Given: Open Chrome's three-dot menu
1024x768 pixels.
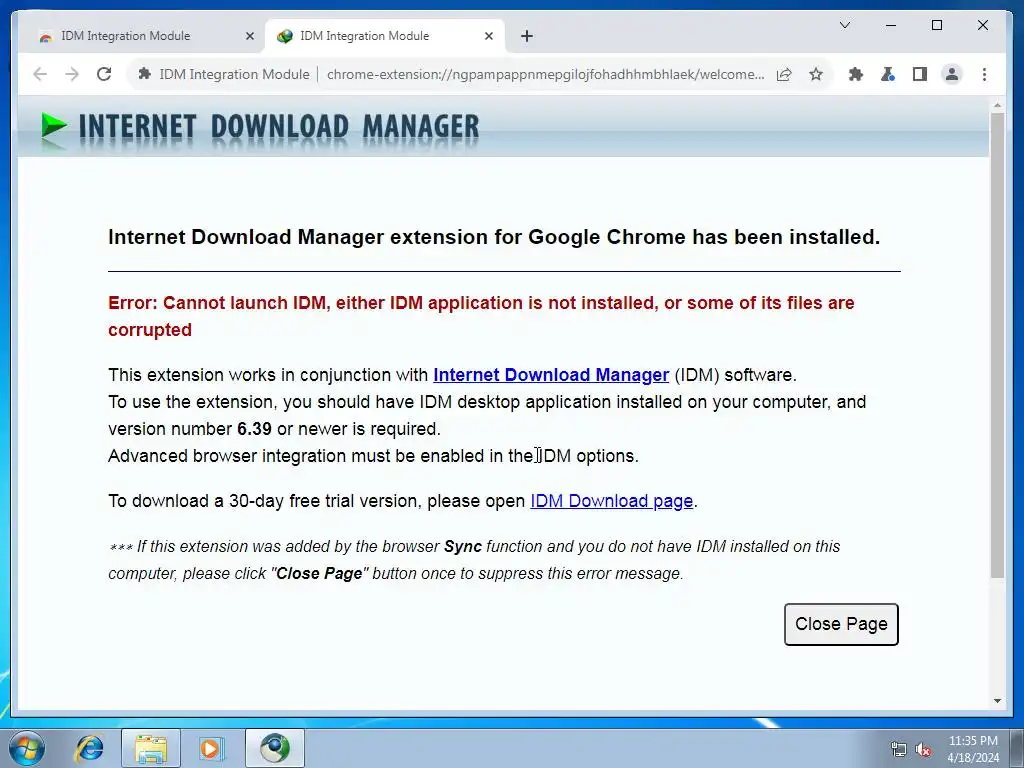Looking at the screenshot, I should click(x=984, y=74).
